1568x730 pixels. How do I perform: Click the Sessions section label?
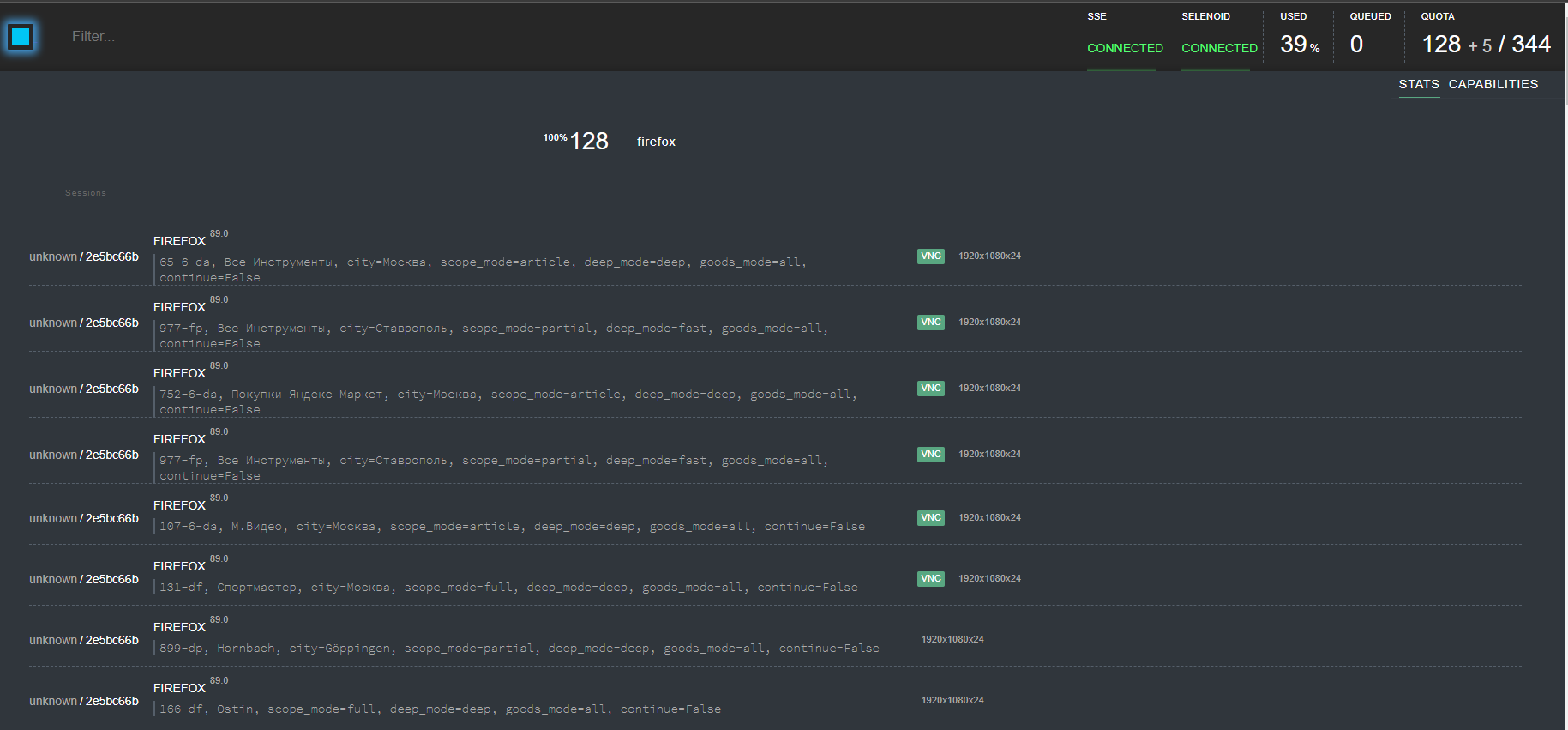(x=86, y=193)
